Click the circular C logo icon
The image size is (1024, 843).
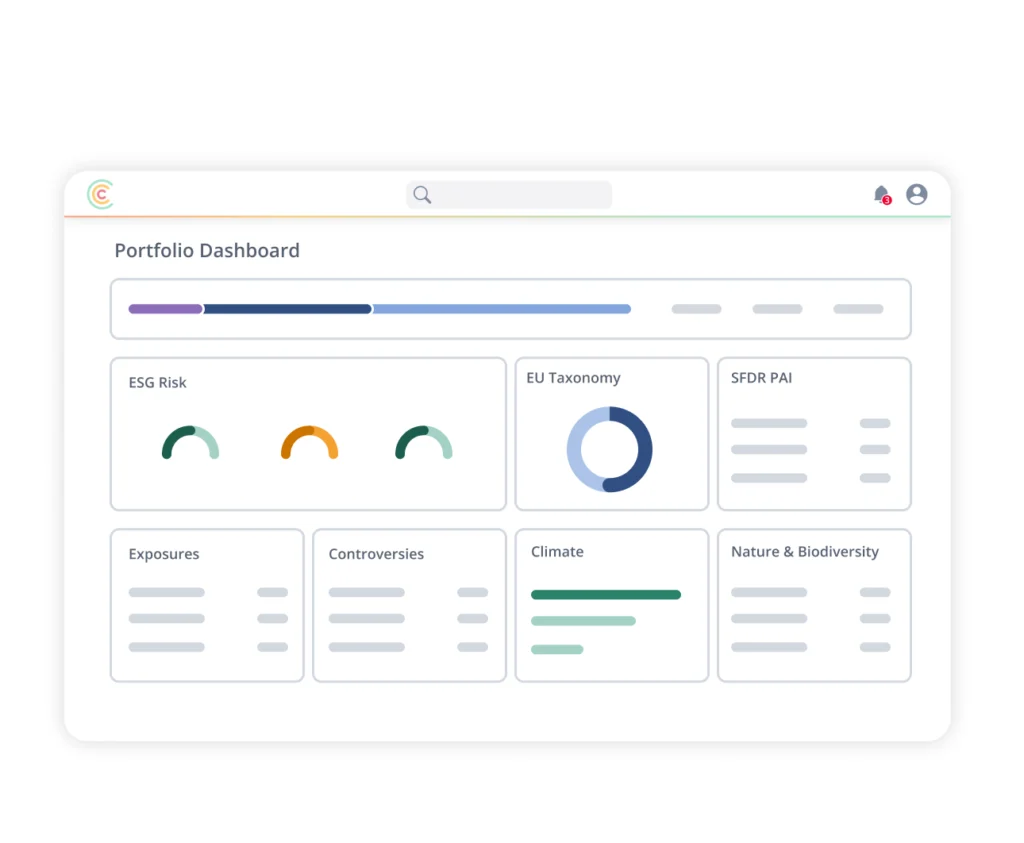click(x=100, y=194)
